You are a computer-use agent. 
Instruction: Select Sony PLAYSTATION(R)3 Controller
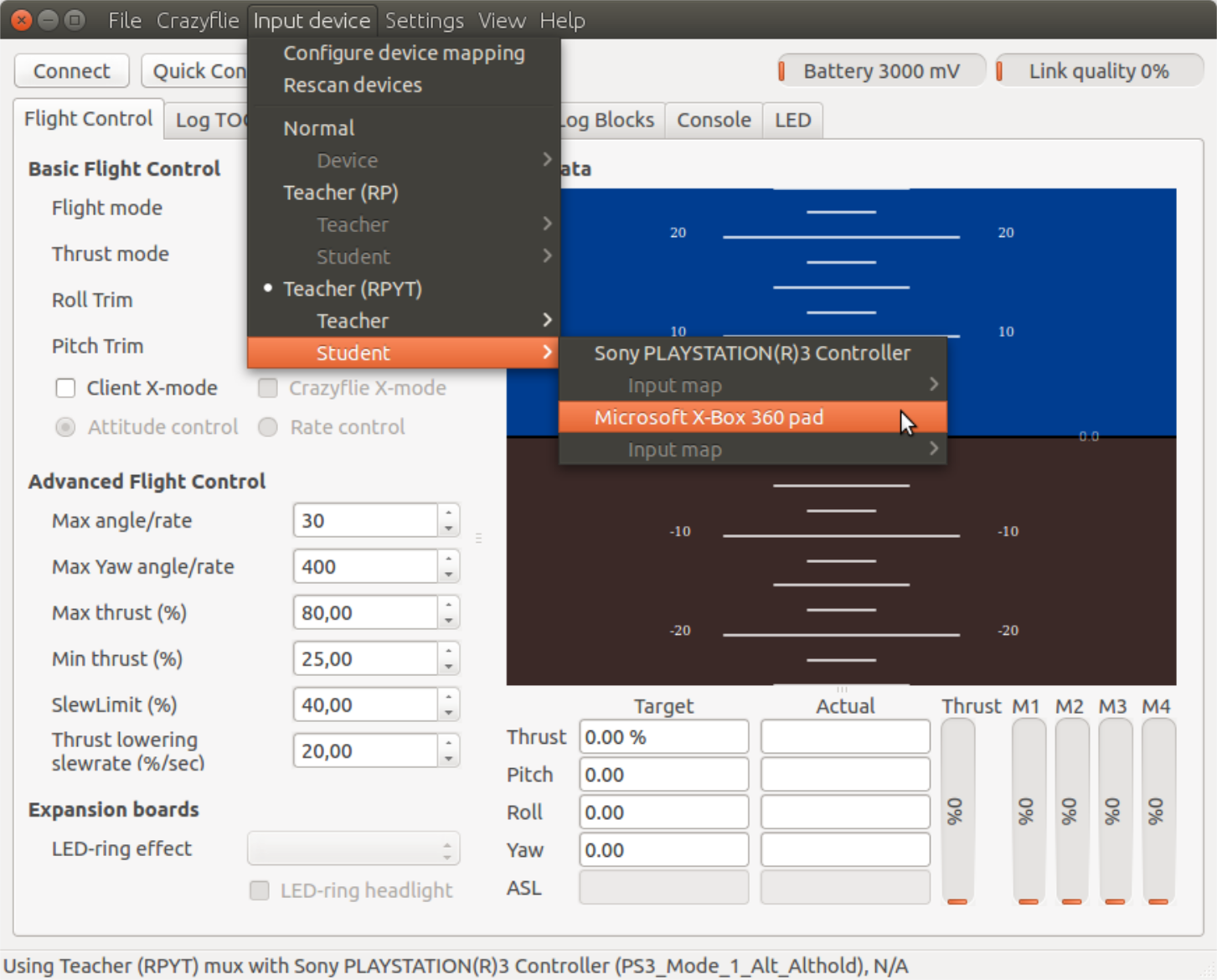(x=753, y=353)
